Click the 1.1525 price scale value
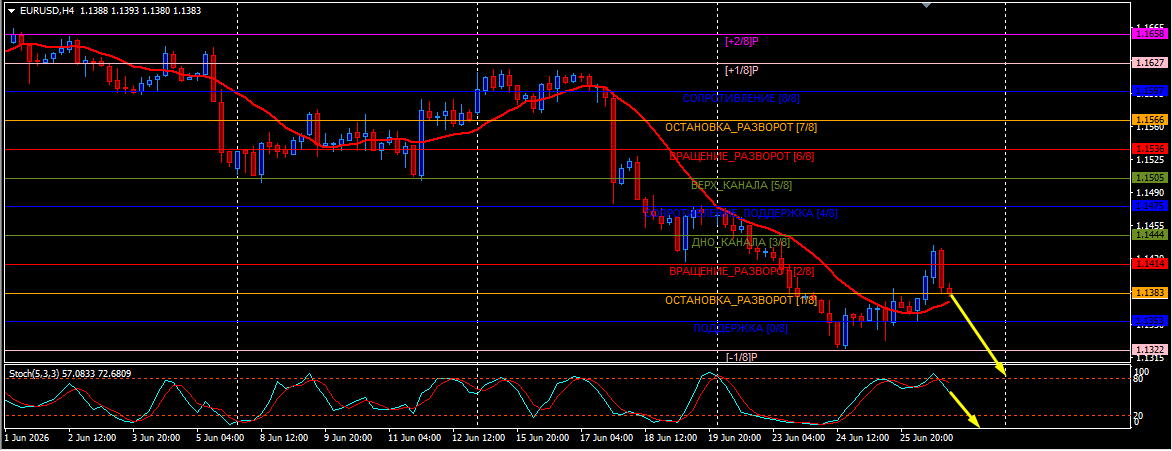 pos(1150,160)
